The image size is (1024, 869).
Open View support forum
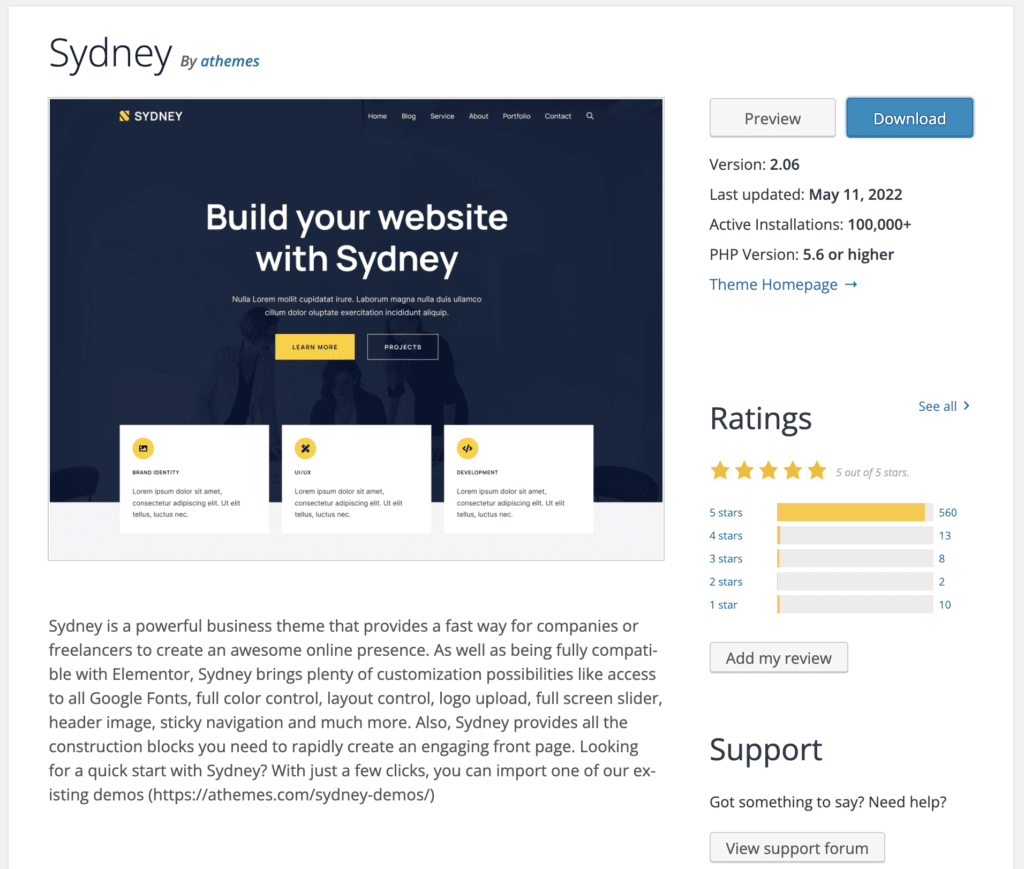797,847
